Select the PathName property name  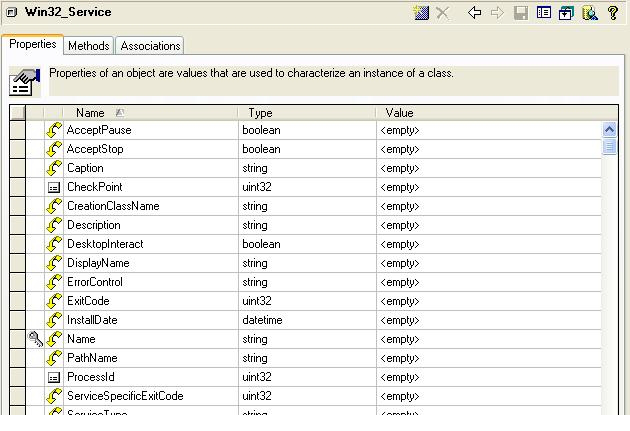(92, 358)
